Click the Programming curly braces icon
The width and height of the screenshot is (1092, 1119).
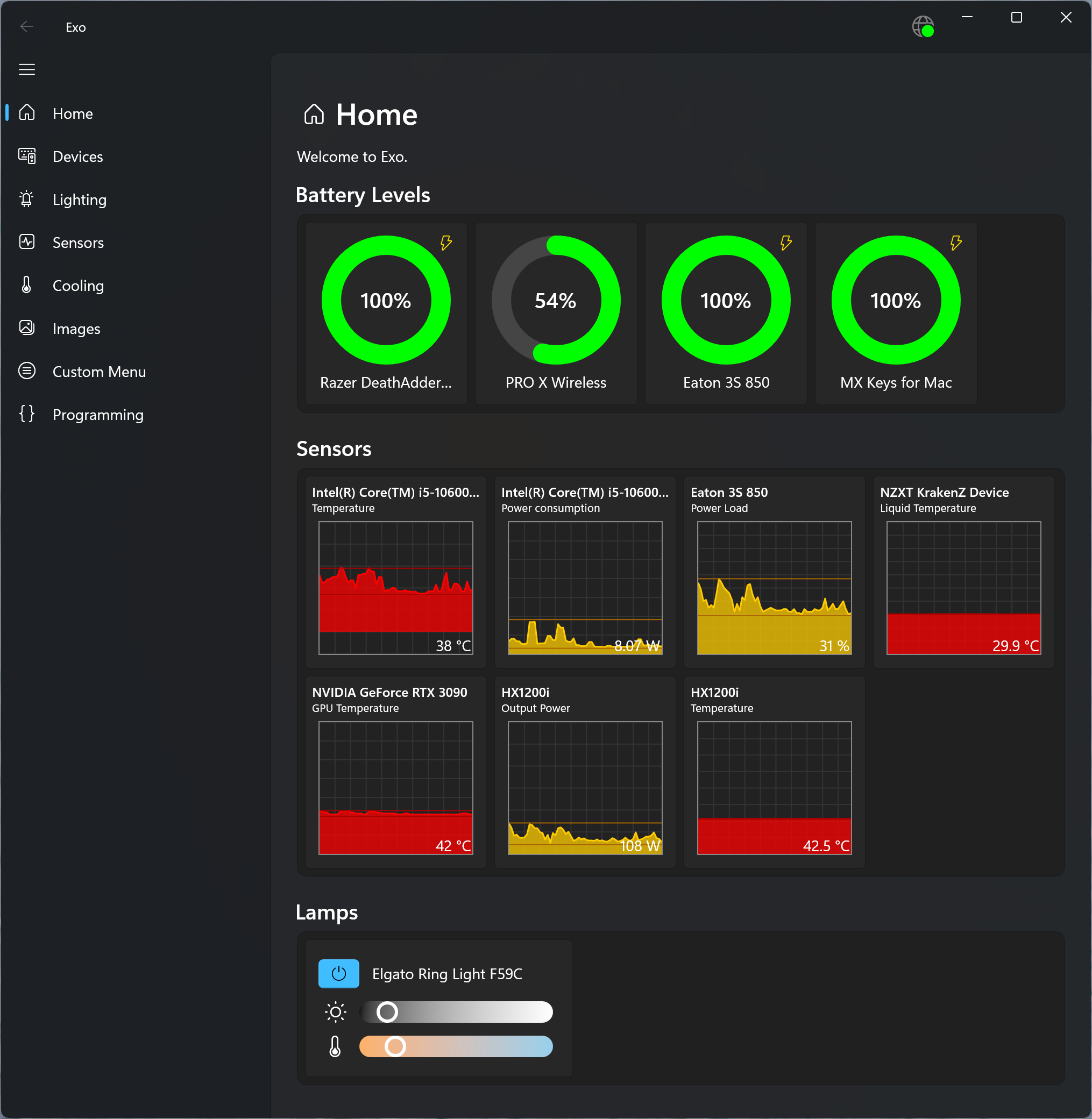click(x=27, y=414)
